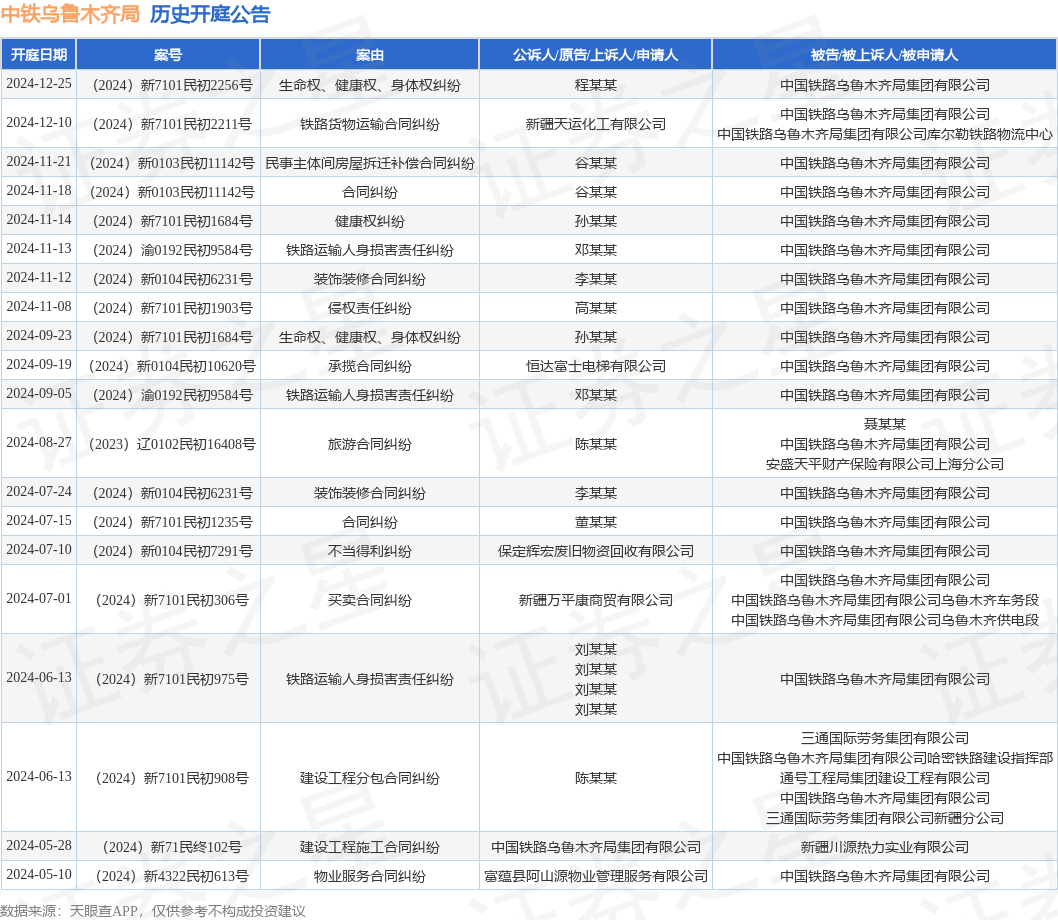Click cause 承揽合同纠纷
This screenshot has width=1058, height=920.
click(370, 367)
